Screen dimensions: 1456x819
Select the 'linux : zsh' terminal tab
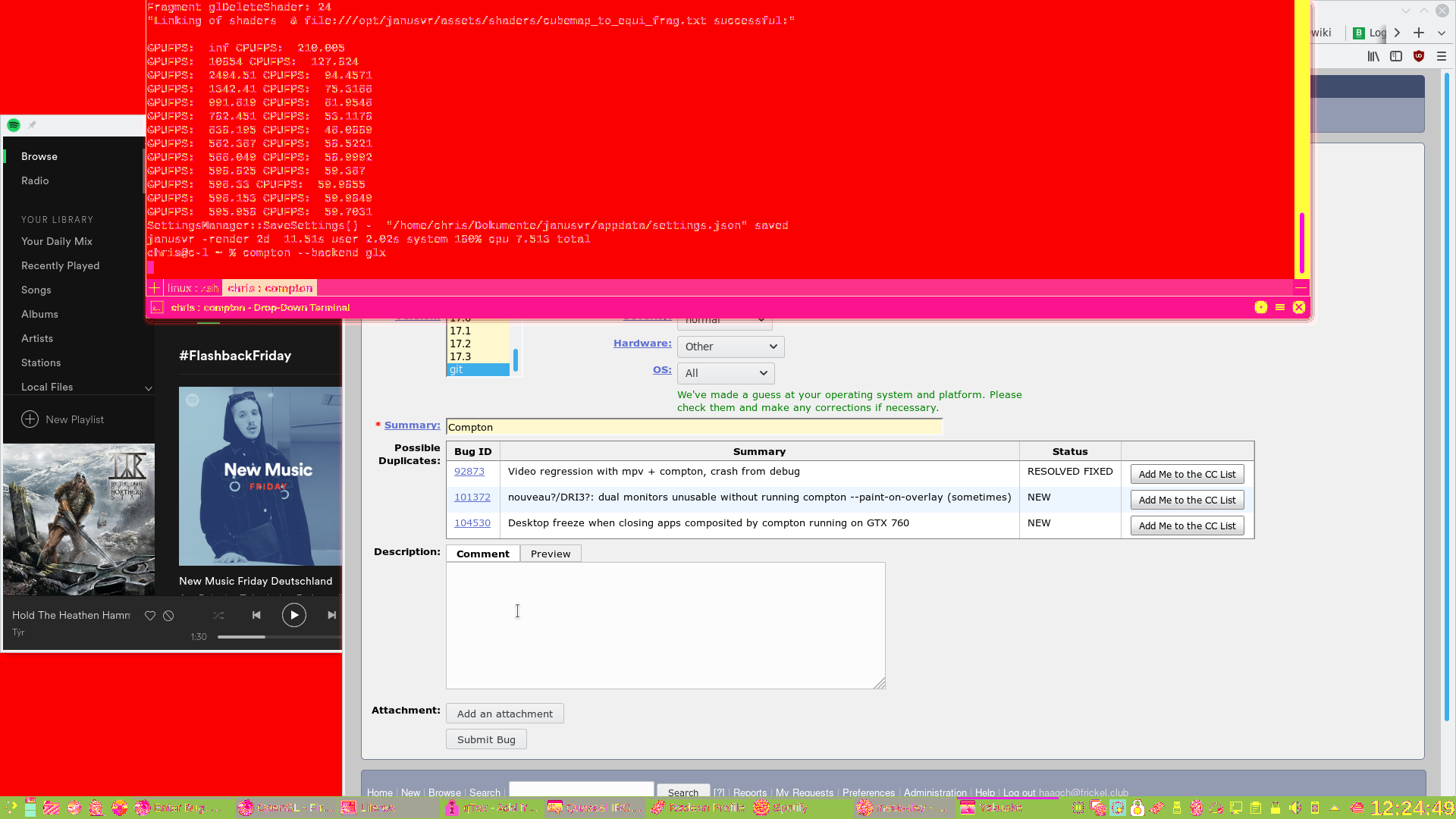tap(193, 288)
